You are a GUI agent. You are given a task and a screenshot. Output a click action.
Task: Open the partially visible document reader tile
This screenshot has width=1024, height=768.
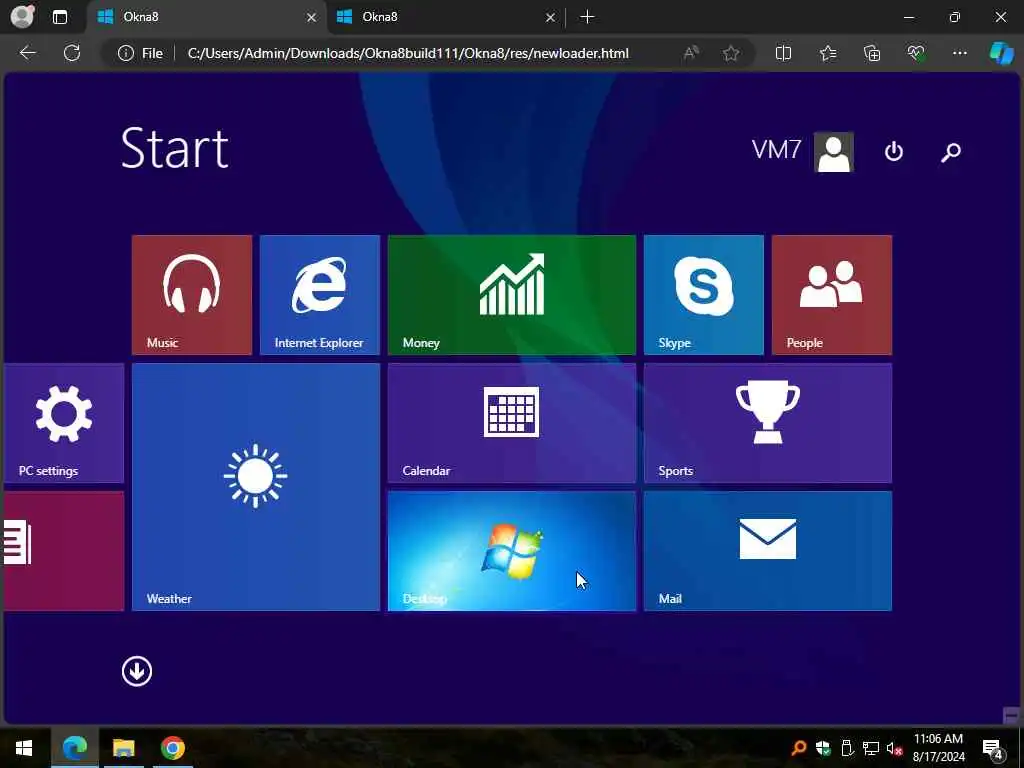[64, 551]
